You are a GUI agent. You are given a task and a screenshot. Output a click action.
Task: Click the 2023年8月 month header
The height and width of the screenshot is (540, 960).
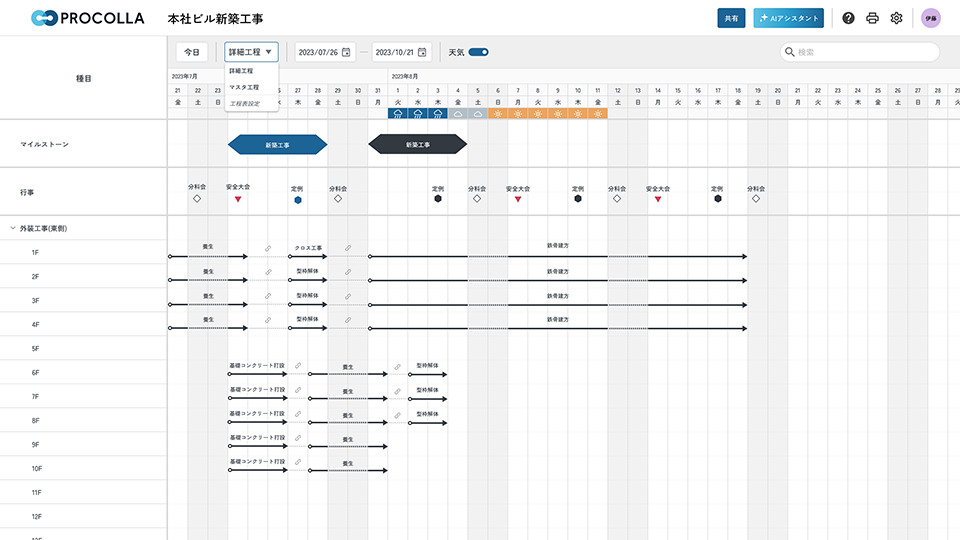point(405,77)
